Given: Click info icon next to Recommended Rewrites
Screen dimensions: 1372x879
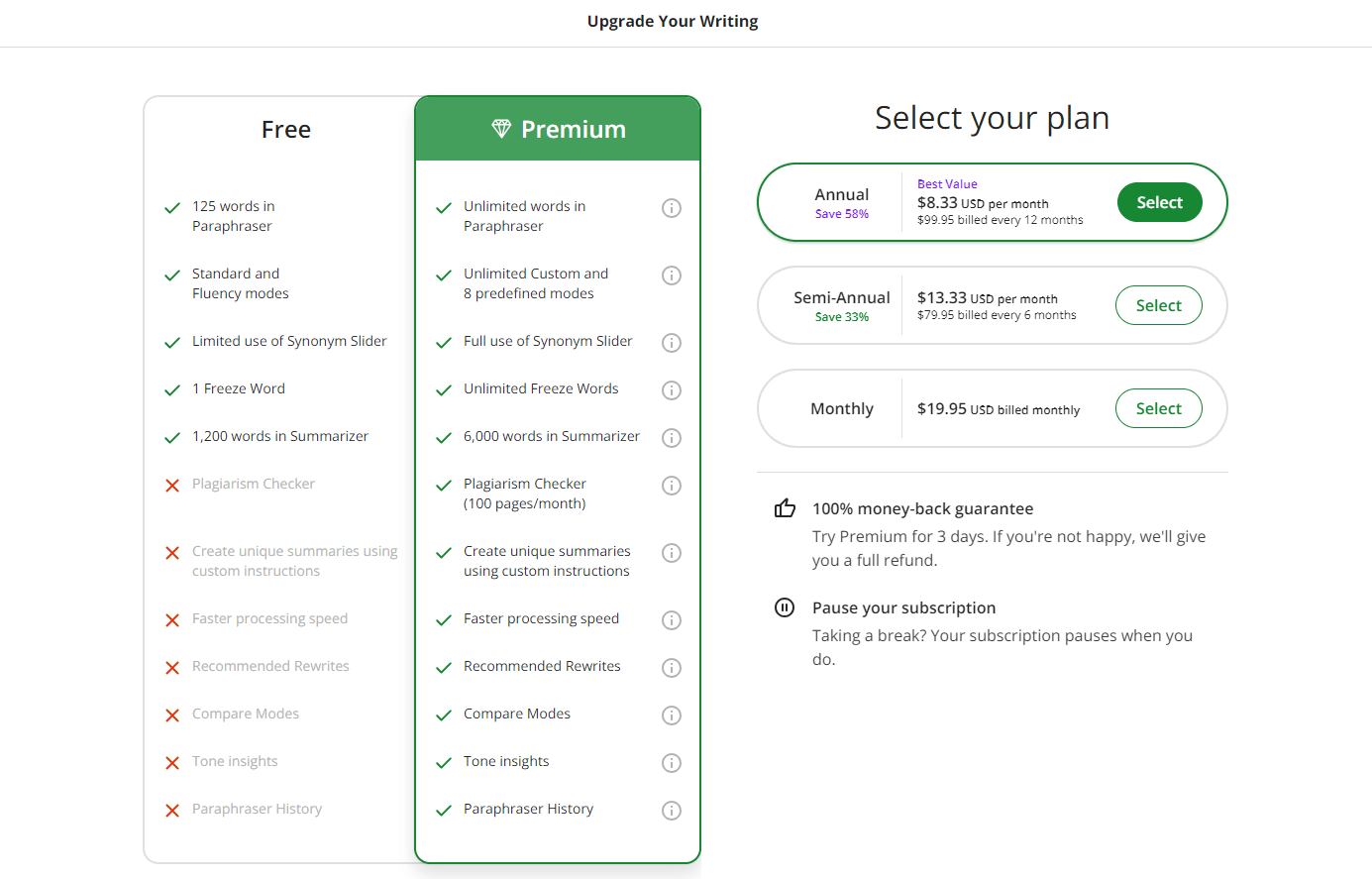Looking at the screenshot, I should [672, 668].
